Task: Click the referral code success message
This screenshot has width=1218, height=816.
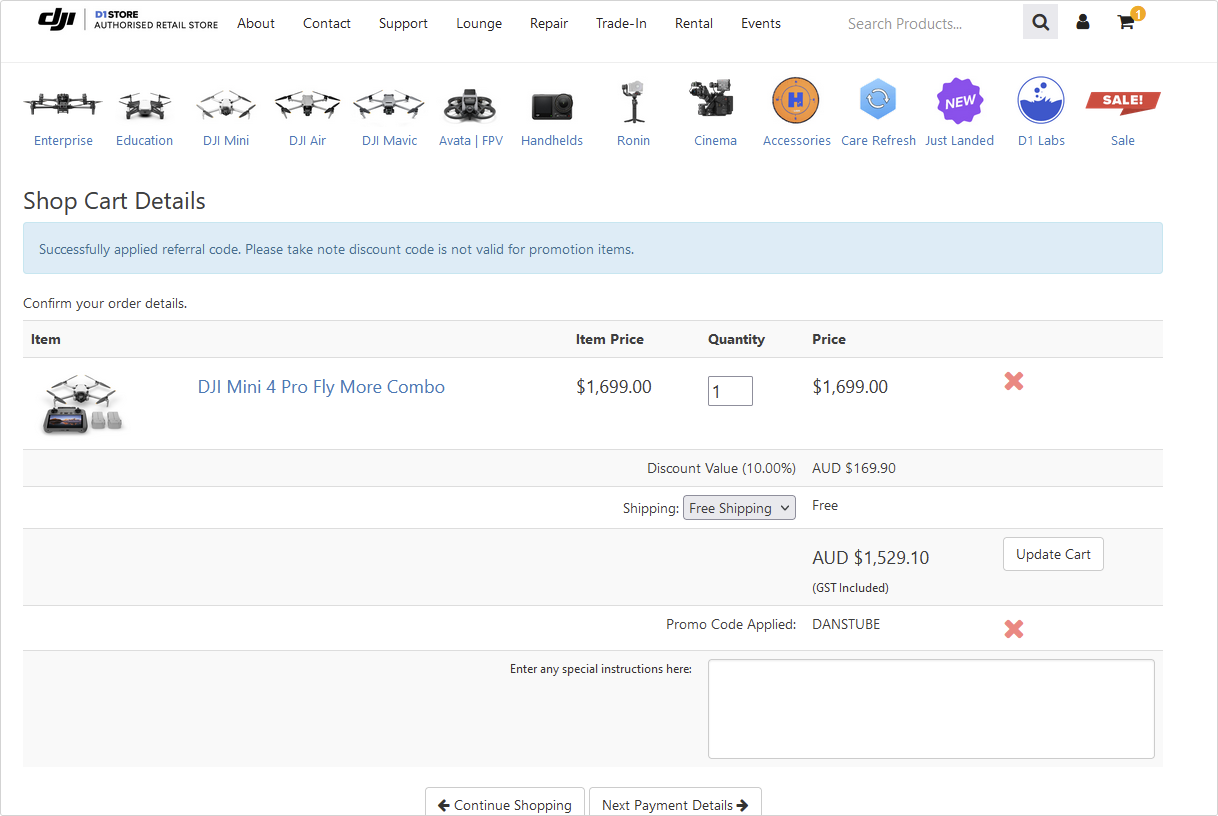Action: click(593, 248)
